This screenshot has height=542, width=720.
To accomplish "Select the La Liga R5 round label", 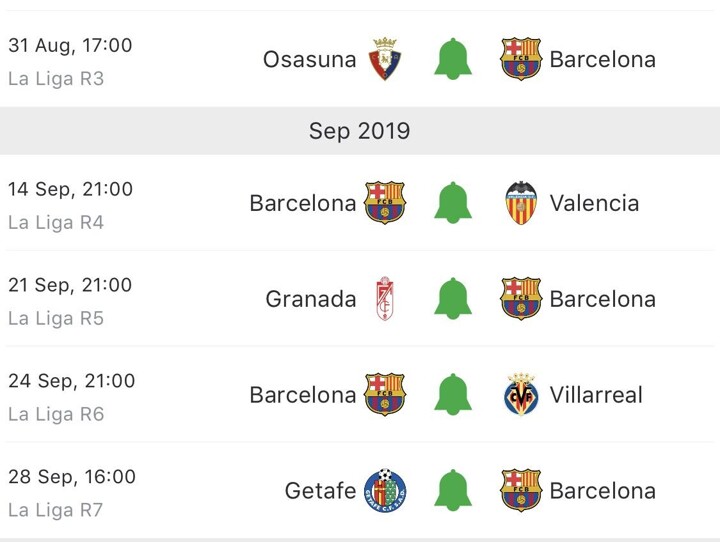I will point(56,318).
